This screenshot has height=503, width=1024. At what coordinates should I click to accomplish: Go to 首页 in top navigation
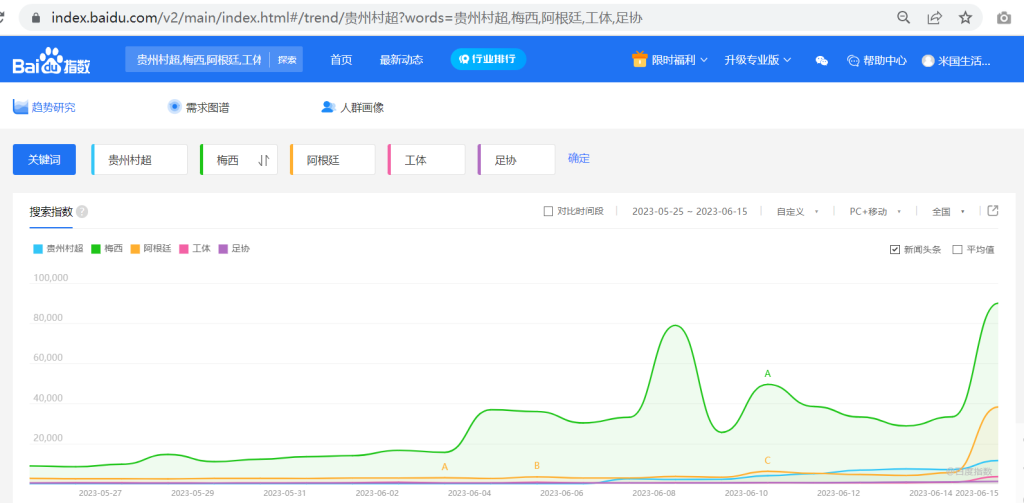pyautogui.click(x=341, y=60)
